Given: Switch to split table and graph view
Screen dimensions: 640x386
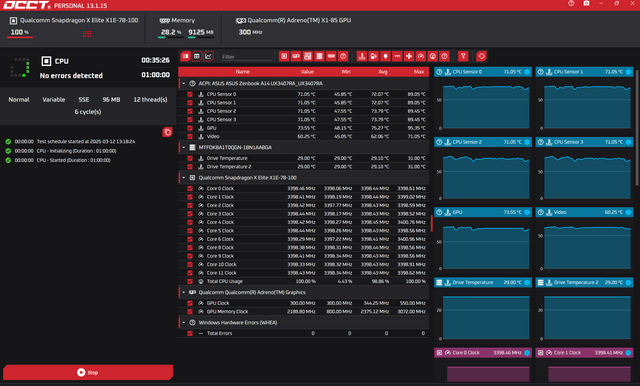Looking at the screenshot, I should pos(185,56).
